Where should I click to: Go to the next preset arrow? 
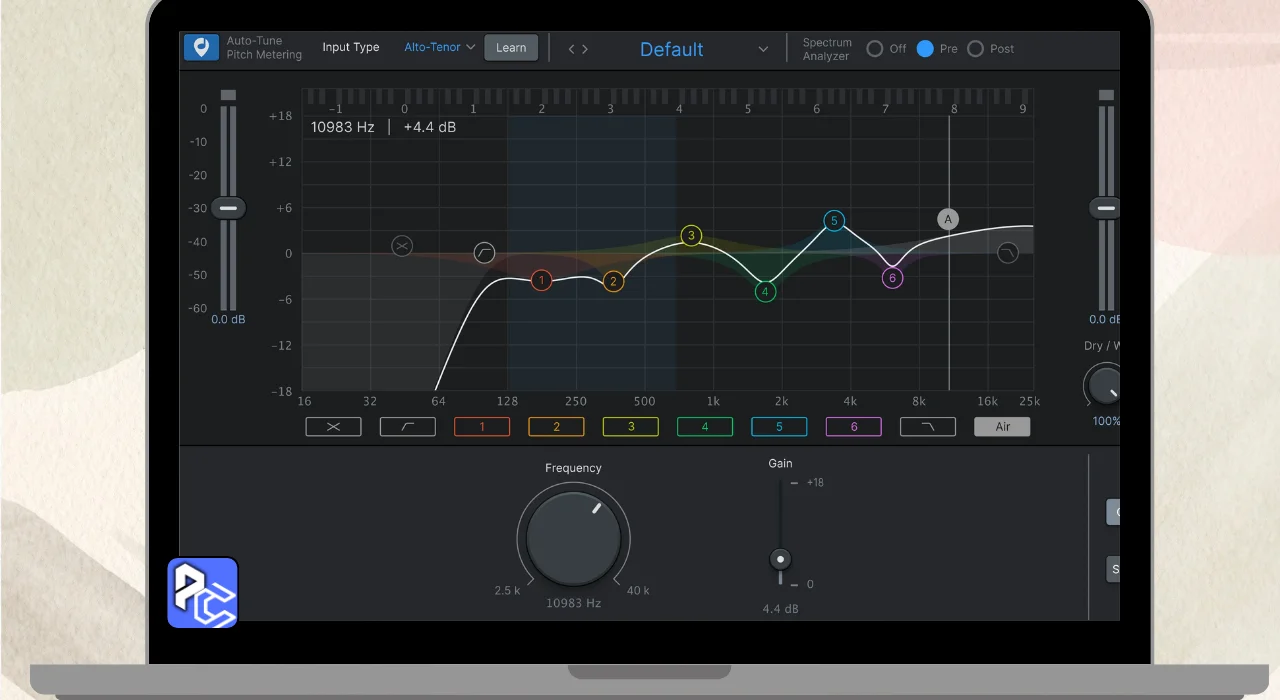(x=585, y=49)
